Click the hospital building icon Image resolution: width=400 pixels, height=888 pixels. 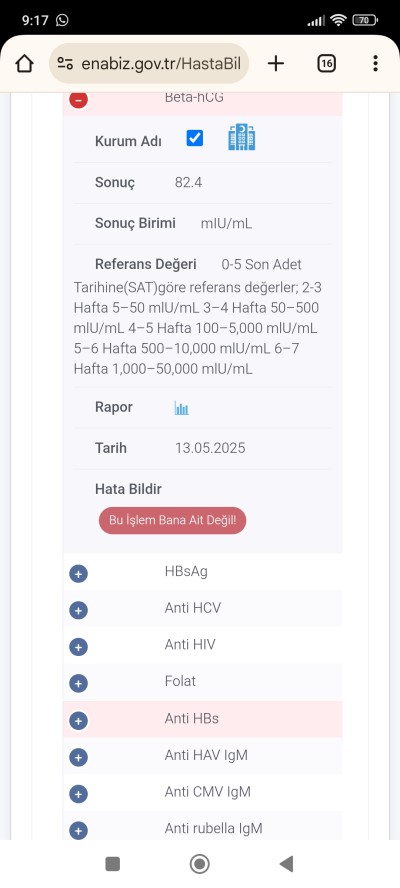tap(241, 138)
